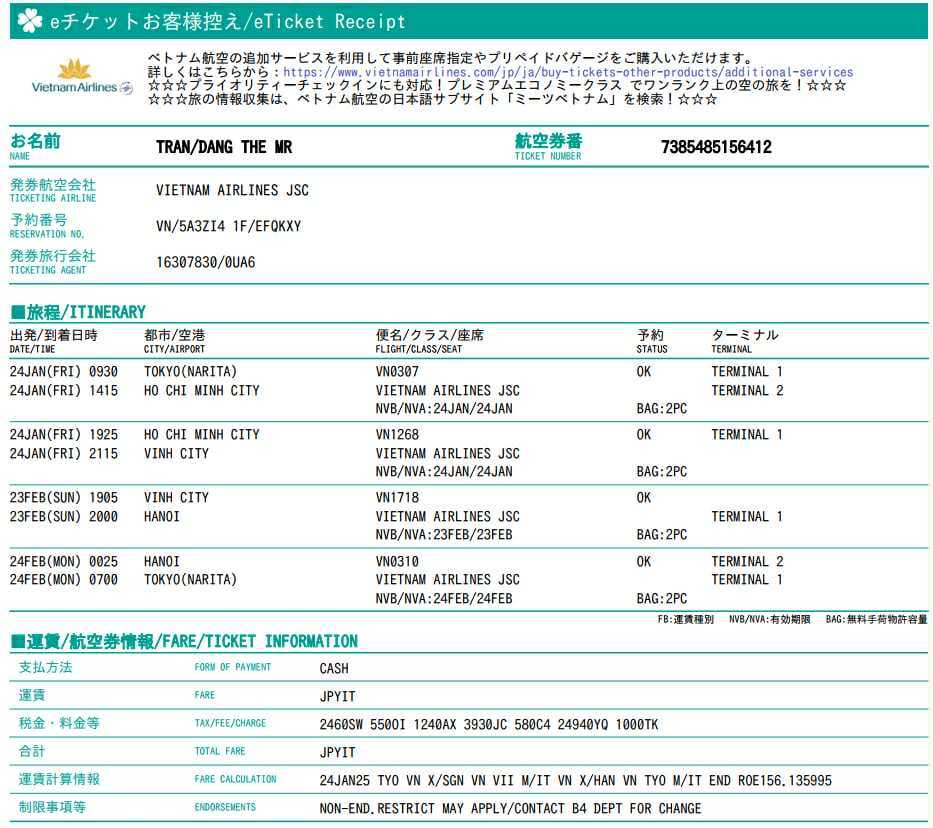The image size is (933, 828).
Task: Click the 24JAN(FRI) 0930 departure time
Action: [63, 371]
